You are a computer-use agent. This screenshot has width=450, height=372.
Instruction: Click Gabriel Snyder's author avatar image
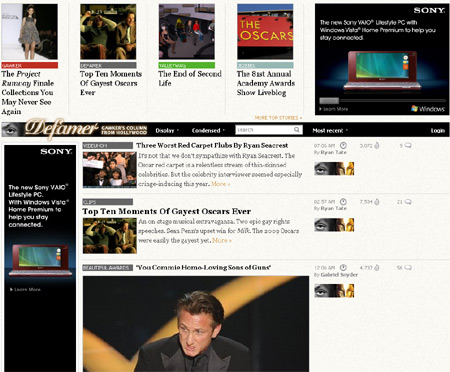click(334, 291)
